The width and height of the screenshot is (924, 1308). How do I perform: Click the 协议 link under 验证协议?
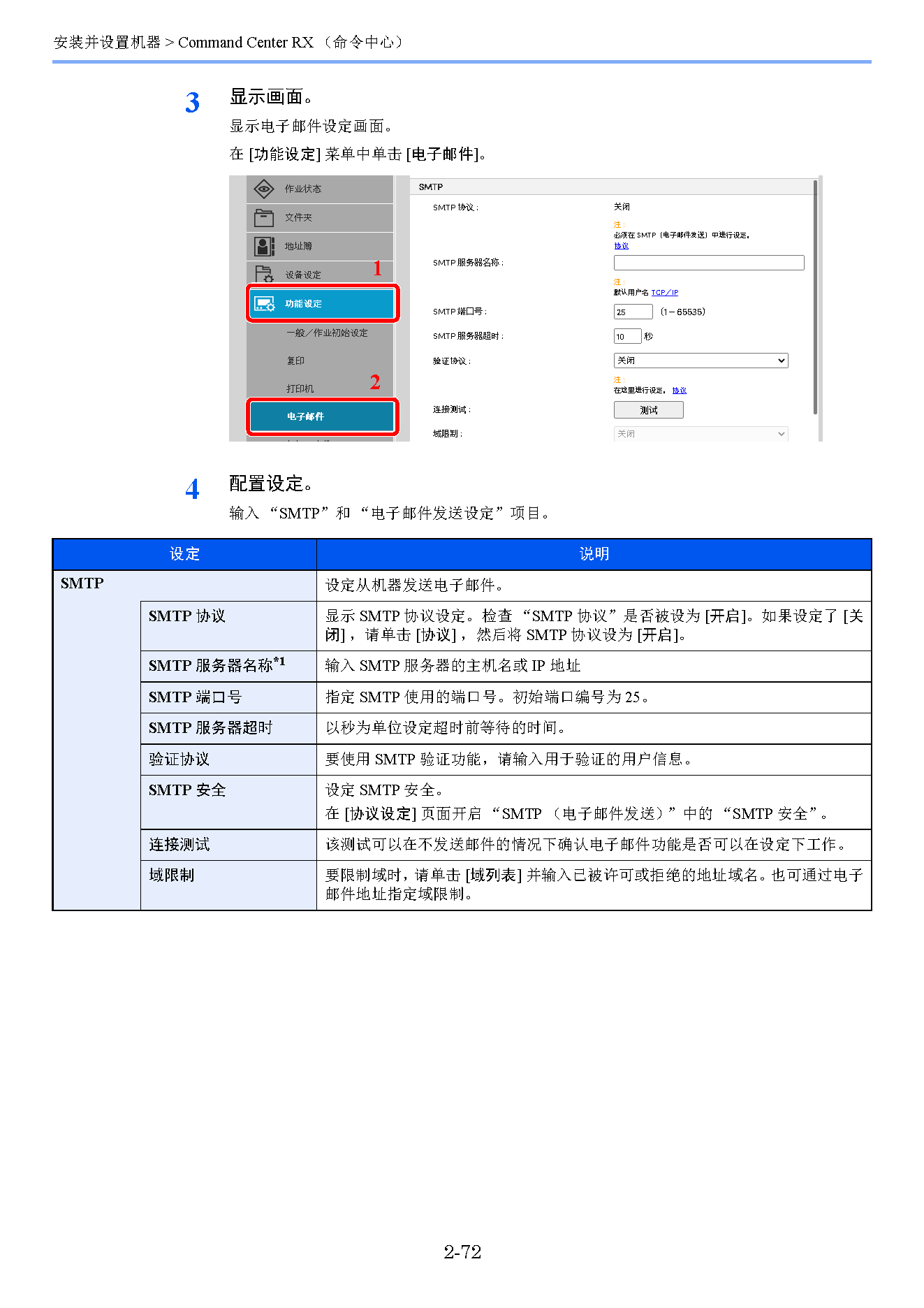(679, 391)
